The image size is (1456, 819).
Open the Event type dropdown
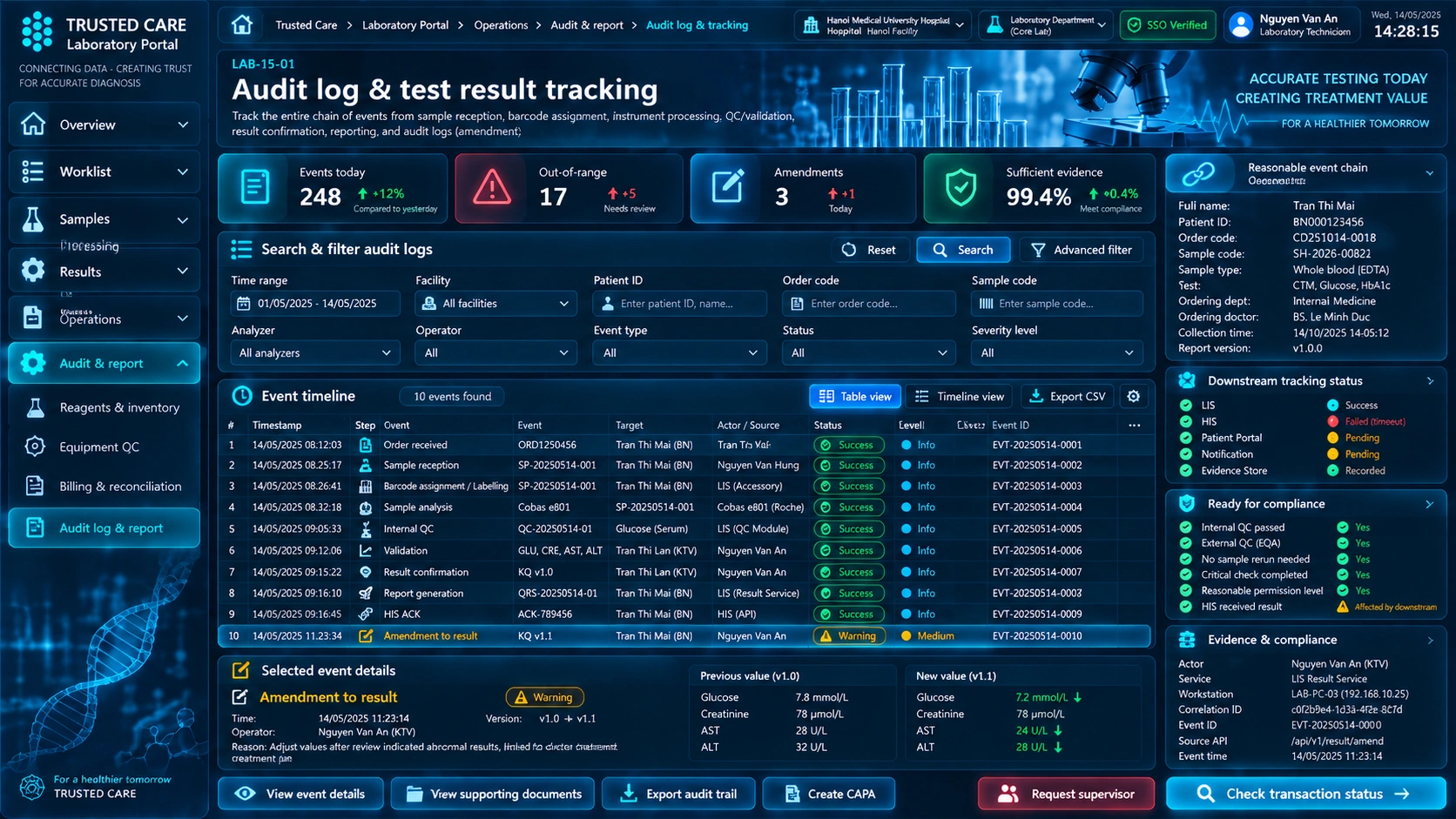click(679, 352)
